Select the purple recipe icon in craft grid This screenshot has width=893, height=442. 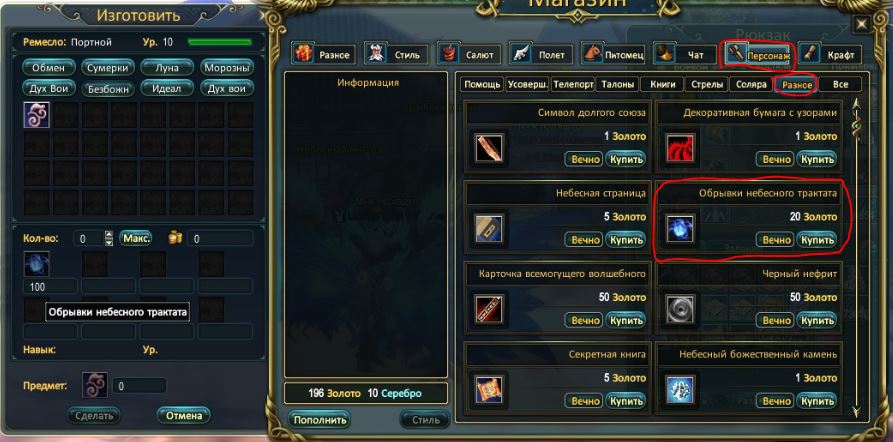coord(36,114)
